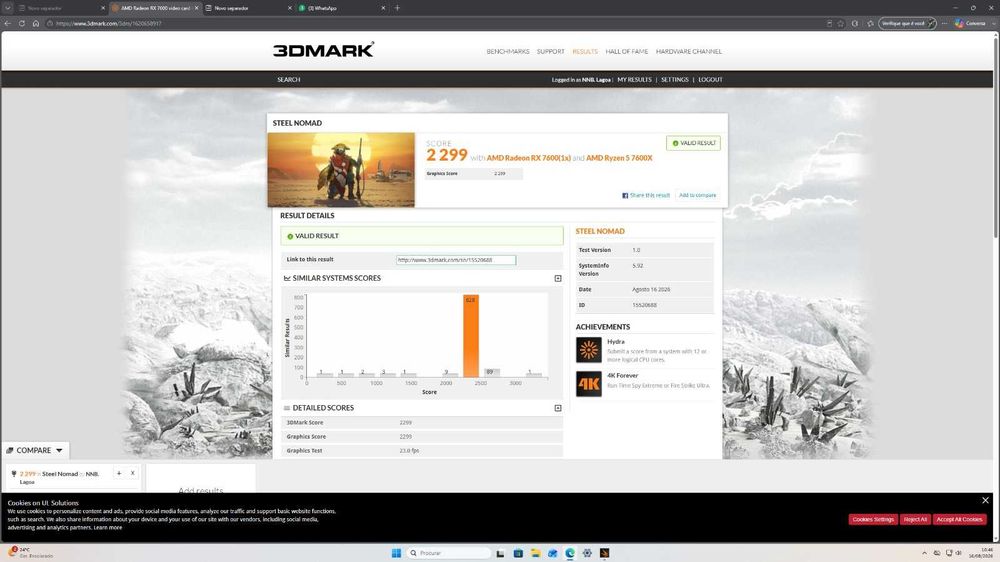Open Settings gear in taskbar
Image resolution: width=1000 pixels, height=562 pixels.
587,553
